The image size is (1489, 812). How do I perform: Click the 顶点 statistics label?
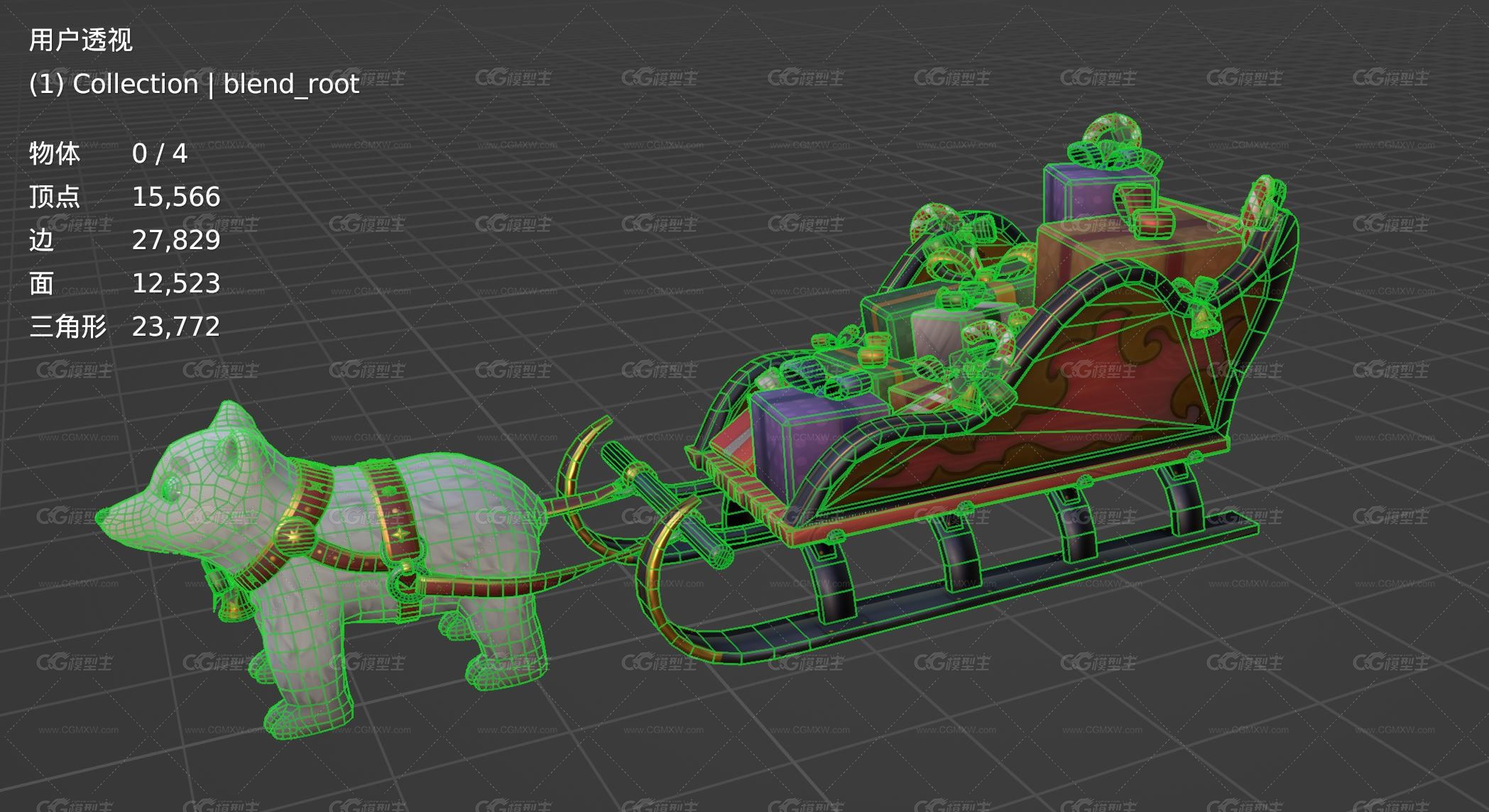coord(55,197)
